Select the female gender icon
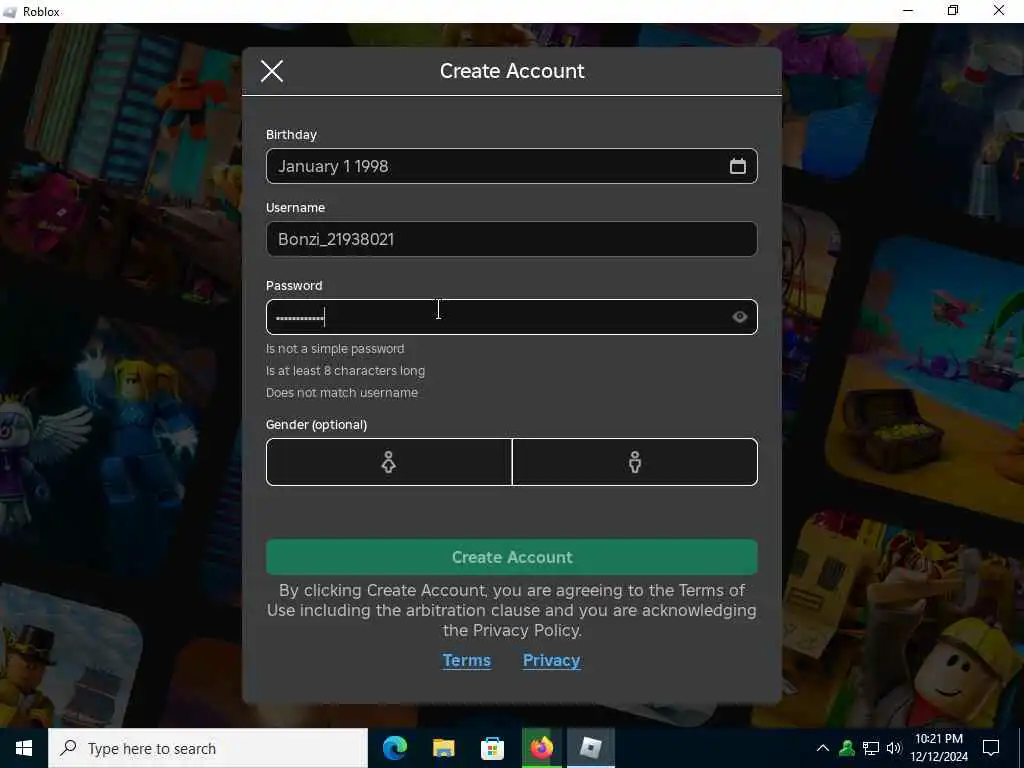This screenshot has width=1024, height=768. pyautogui.click(x=389, y=462)
